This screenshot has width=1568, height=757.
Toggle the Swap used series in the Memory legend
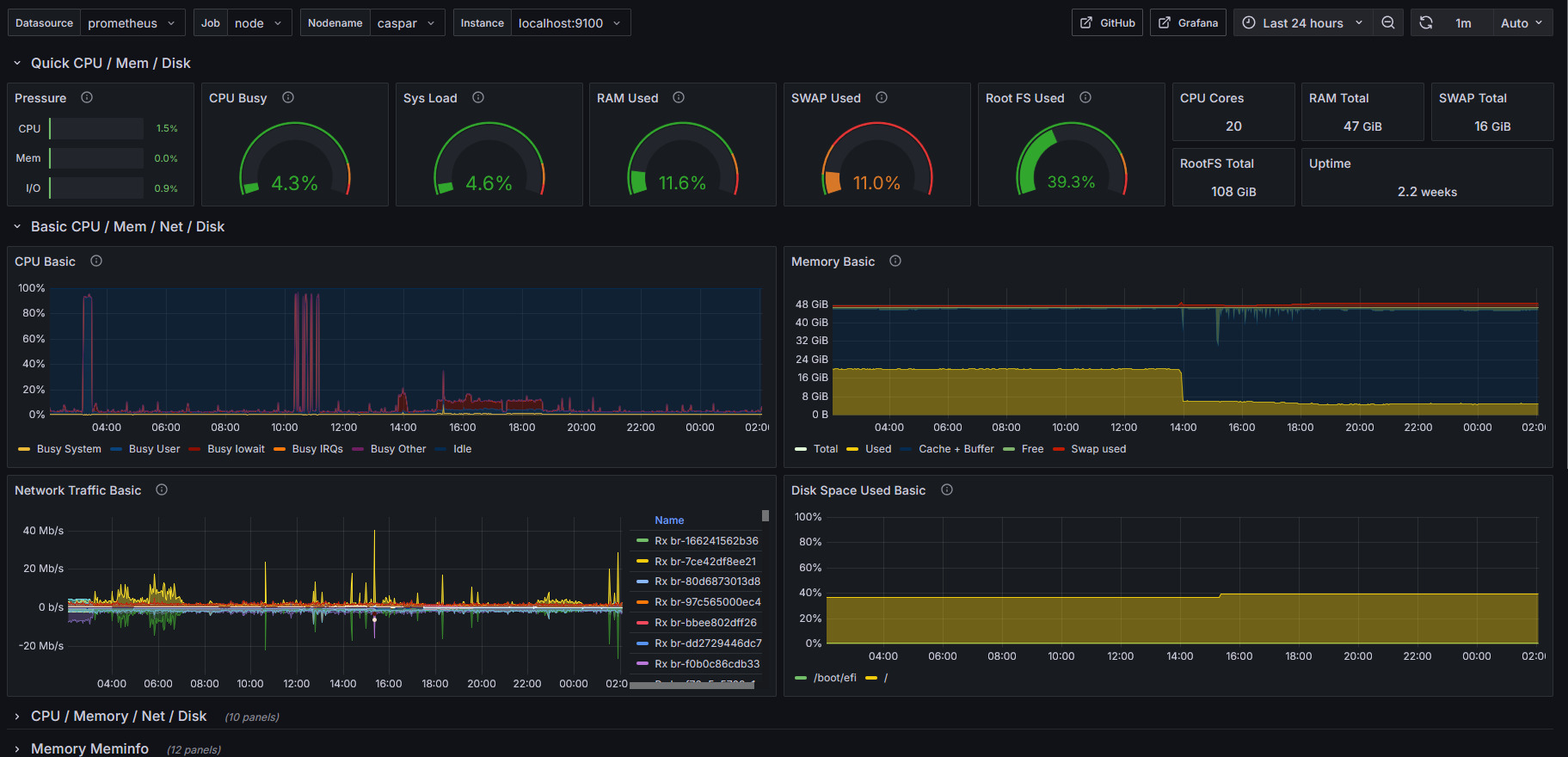click(1098, 449)
